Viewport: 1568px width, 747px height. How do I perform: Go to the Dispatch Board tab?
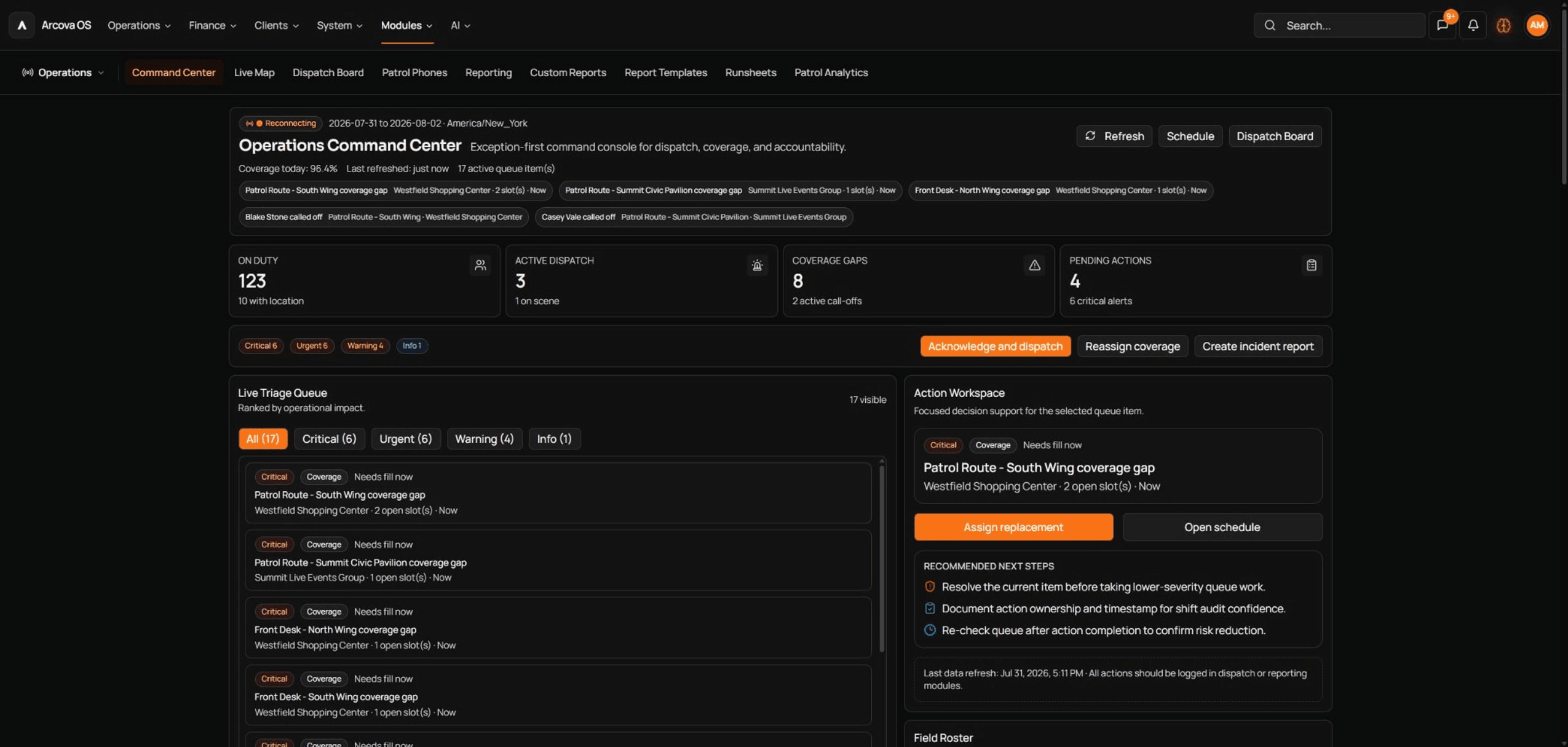[328, 73]
